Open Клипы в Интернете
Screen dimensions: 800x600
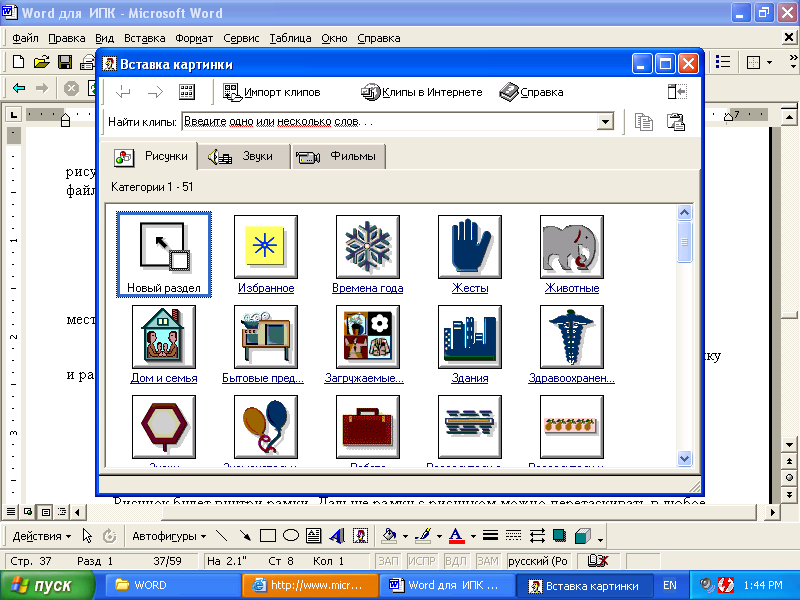coord(422,92)
